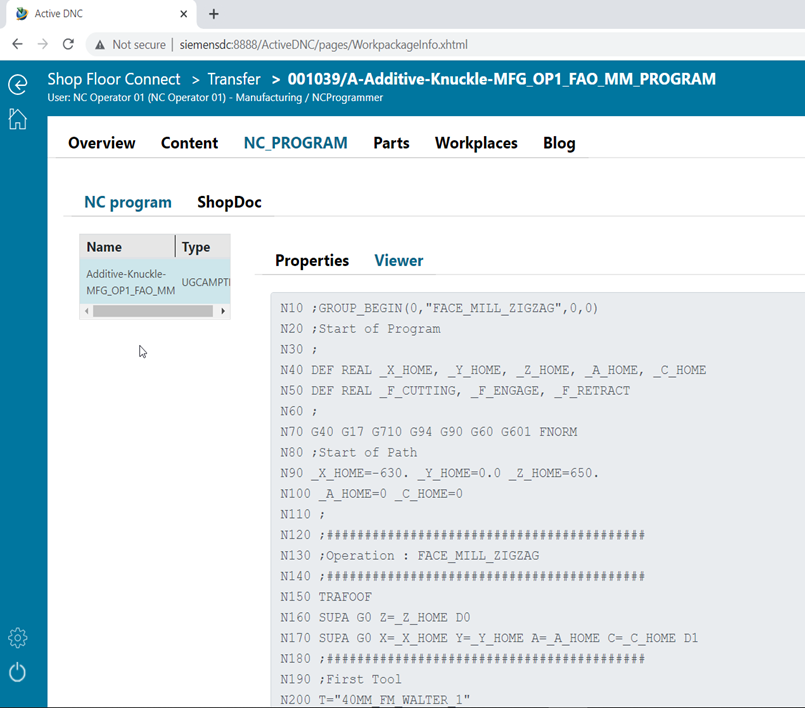
Task: Click the table scroll right arrow
Action: tap(223, 311)
